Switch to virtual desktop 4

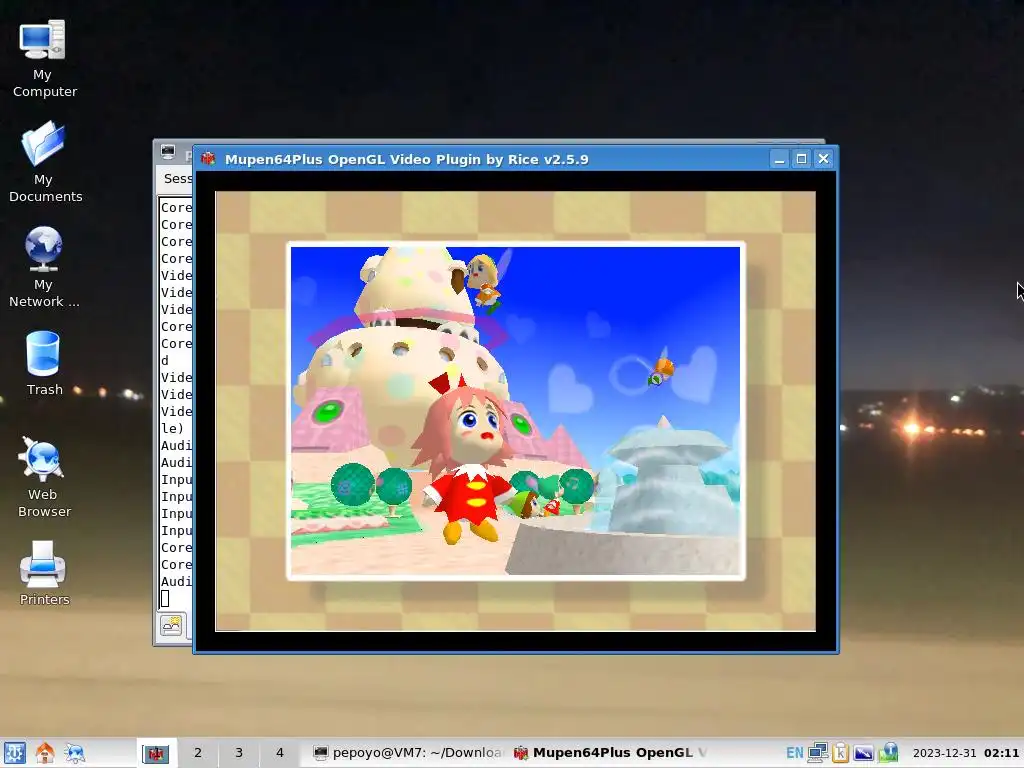(280, 753)
